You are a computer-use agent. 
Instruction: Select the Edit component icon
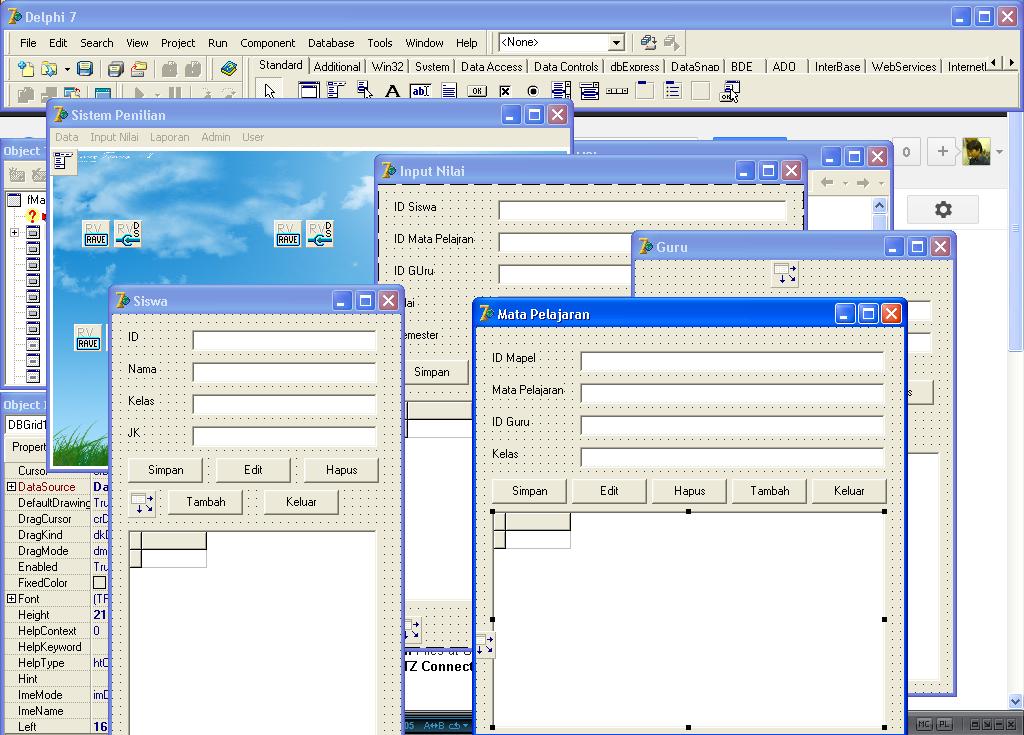coord(420,90)
